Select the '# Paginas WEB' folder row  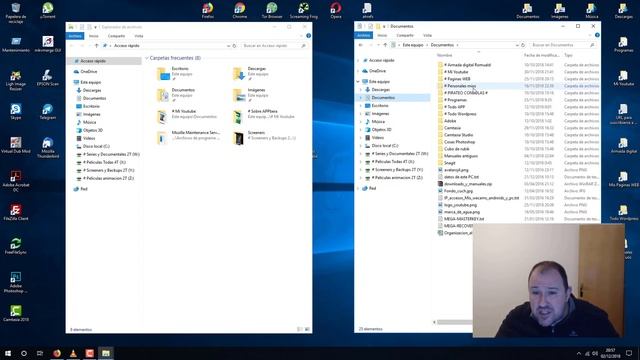pos(518,79)
